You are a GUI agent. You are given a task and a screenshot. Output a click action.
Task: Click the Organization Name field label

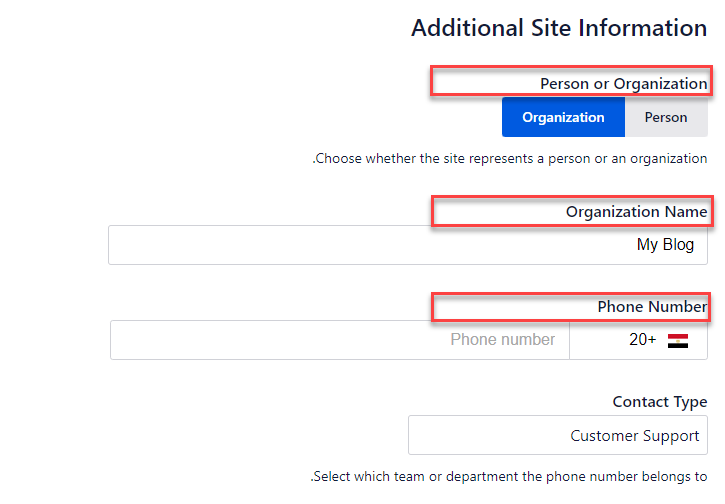pyautogui.click(x=636, y=212)
